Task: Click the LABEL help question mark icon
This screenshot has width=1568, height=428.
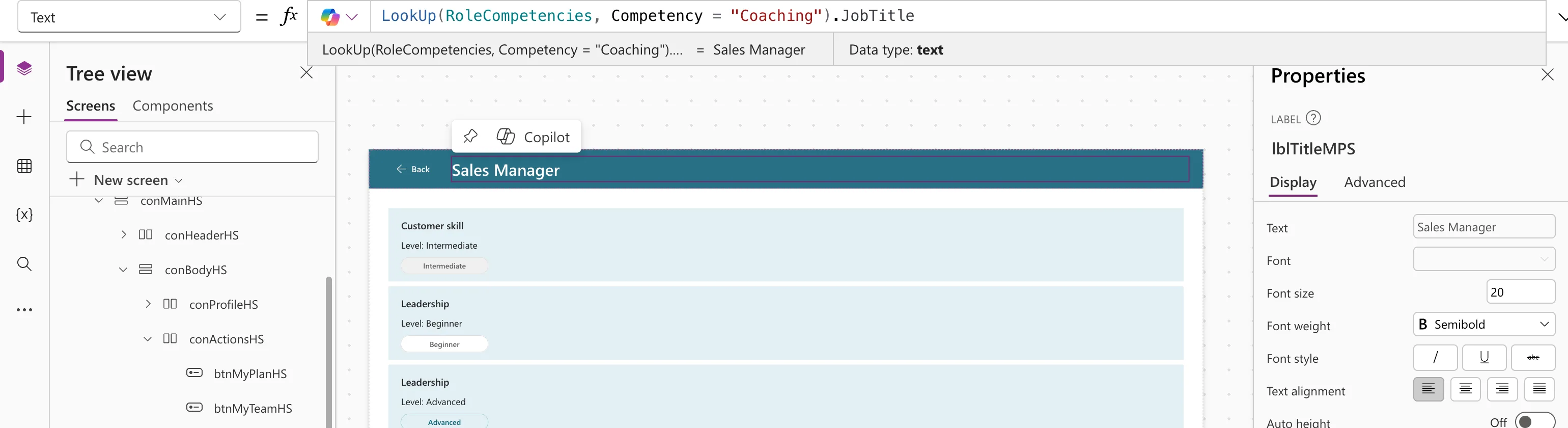Action: click(x=1313, y=118)
